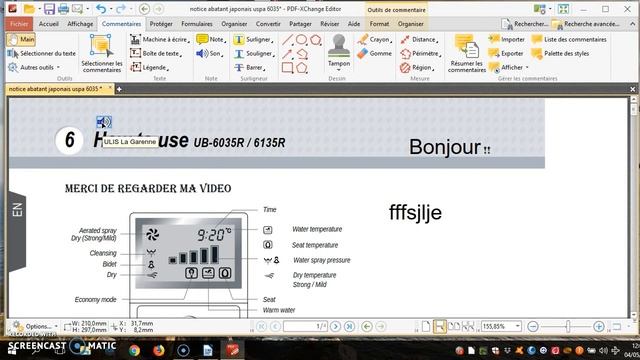Screen dimensions: 640x360
Task: Choose Légende callout tool
Action: (x=149, y=67)
